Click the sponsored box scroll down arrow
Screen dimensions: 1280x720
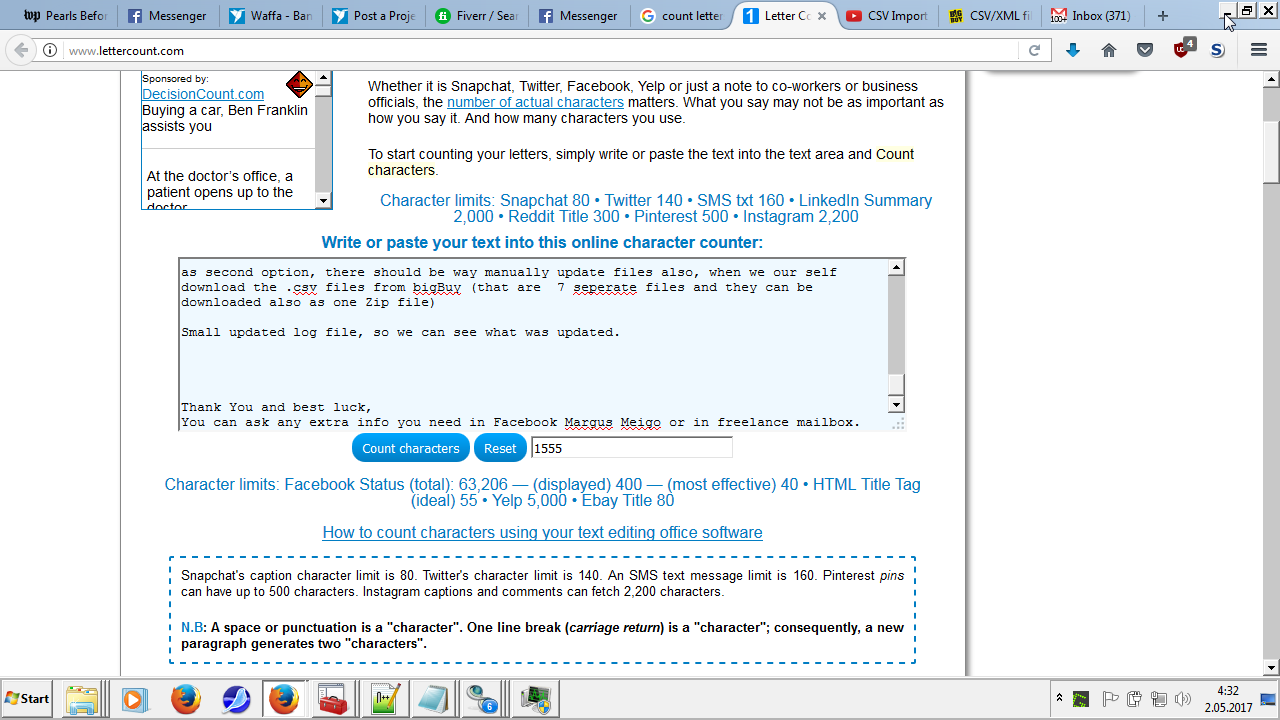pos(323,200)
